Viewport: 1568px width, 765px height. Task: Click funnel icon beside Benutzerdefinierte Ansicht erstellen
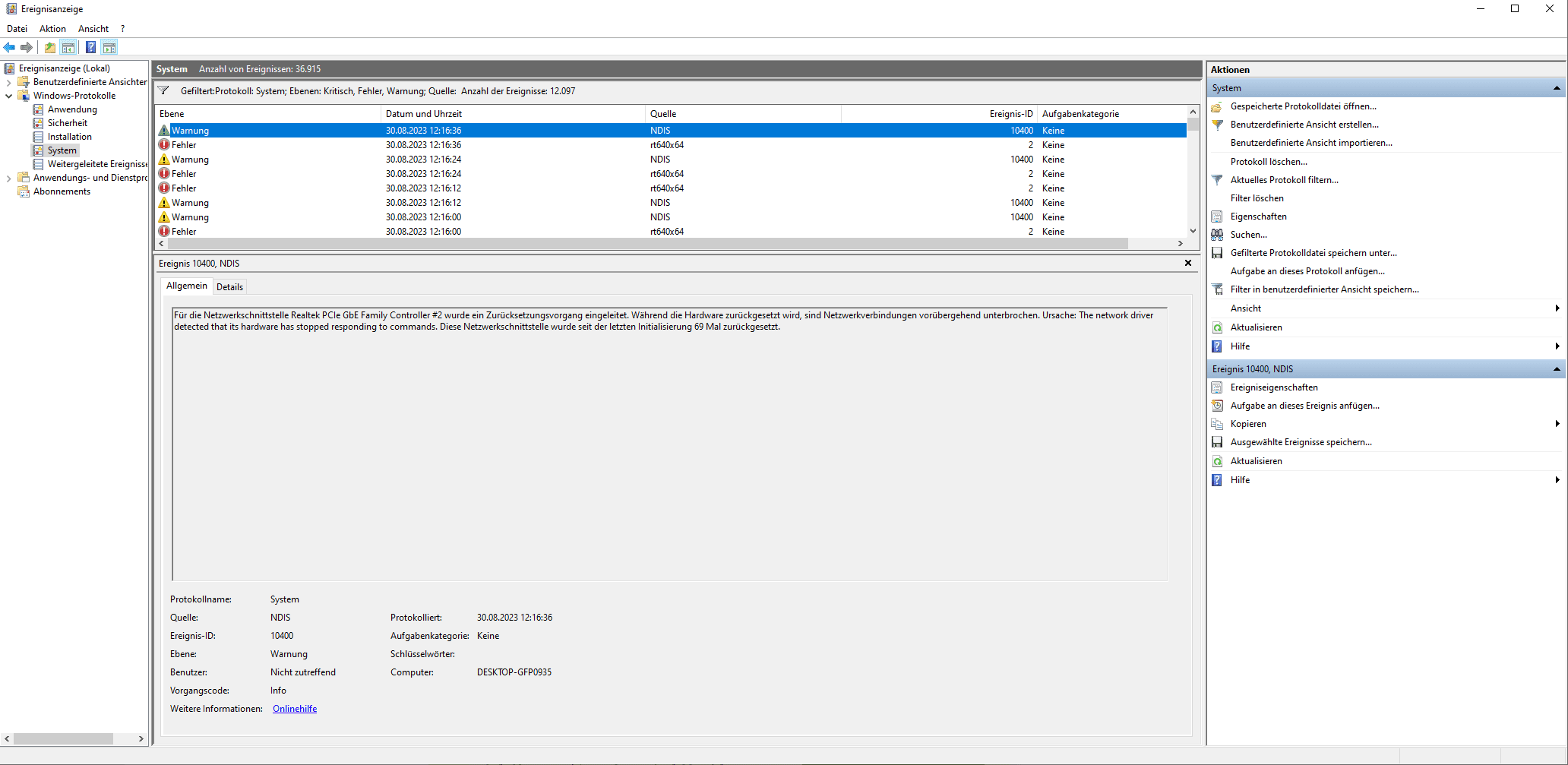pos(1217,125)
